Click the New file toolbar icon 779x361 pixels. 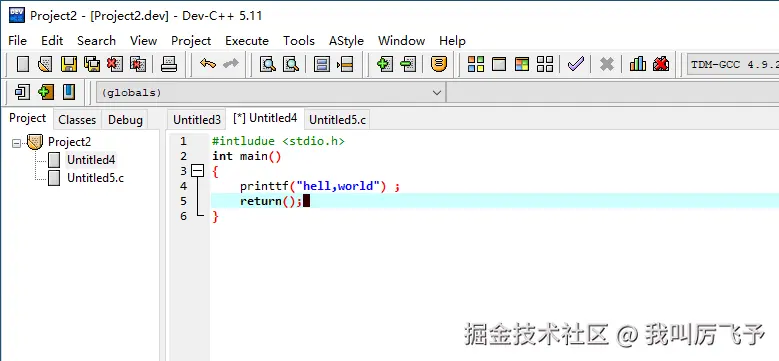[23, 64]
